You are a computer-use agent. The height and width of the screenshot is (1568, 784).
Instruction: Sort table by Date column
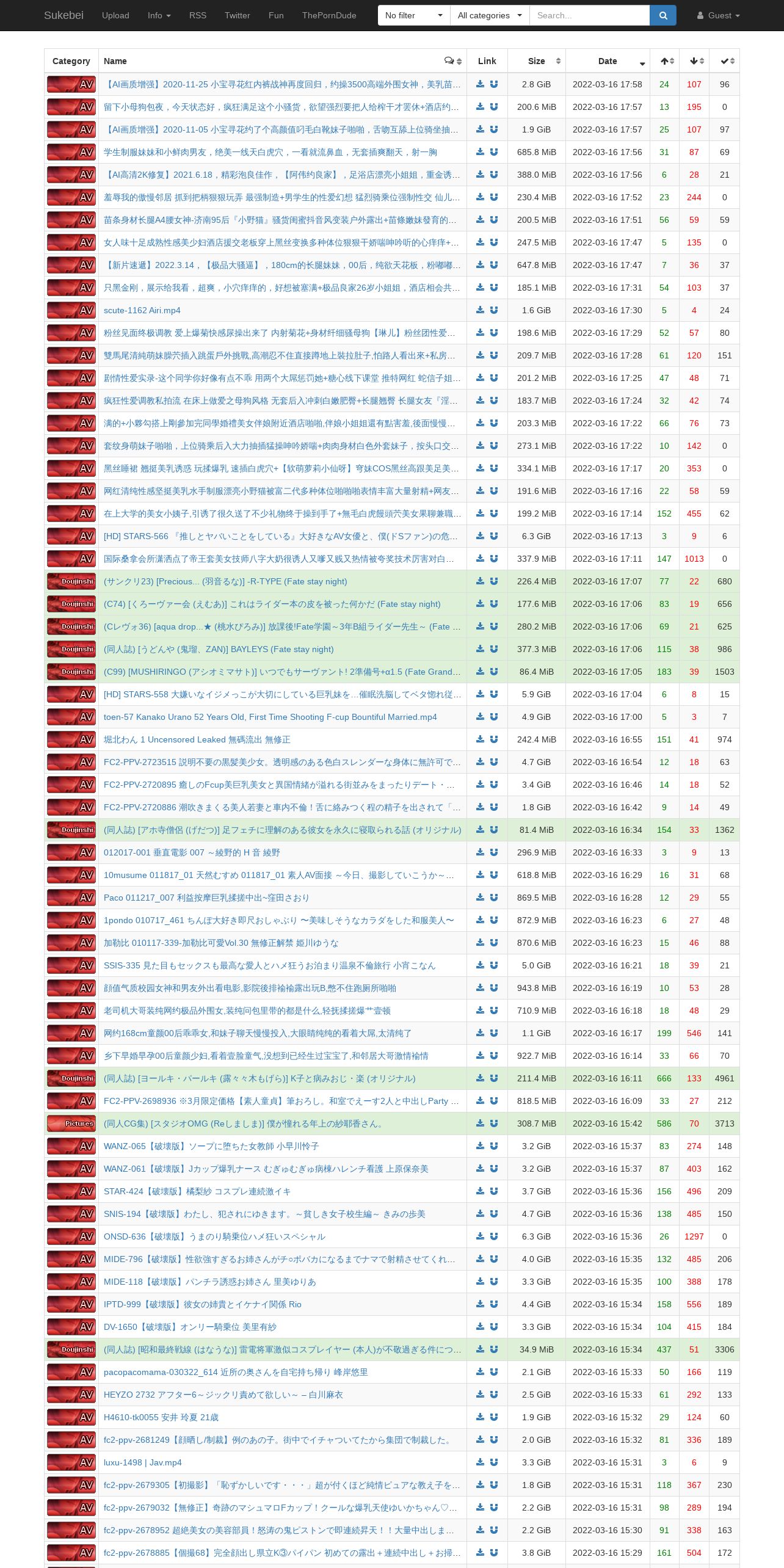pos(608,61)
